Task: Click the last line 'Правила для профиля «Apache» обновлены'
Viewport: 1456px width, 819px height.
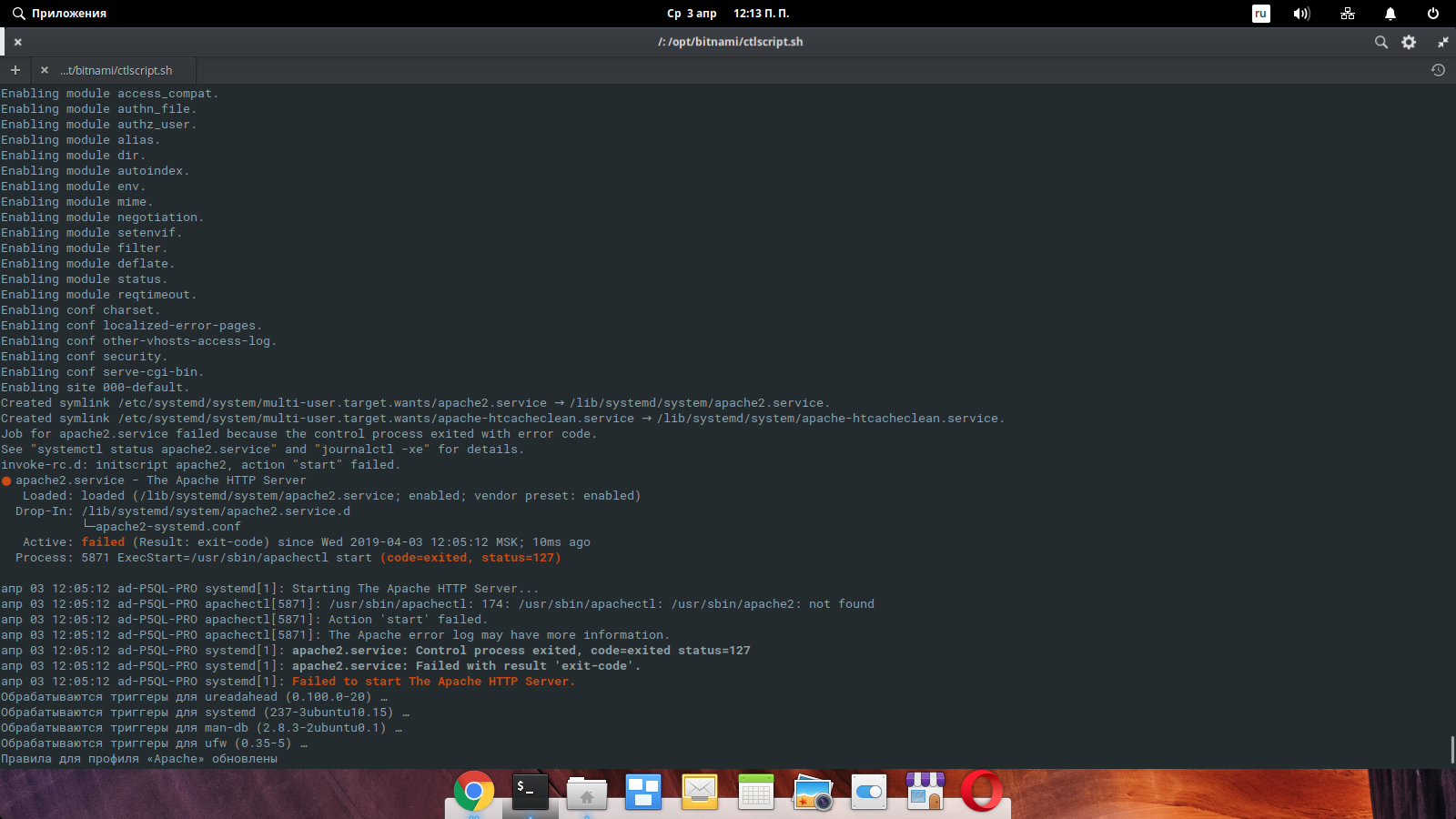Action: coord(139,759)
